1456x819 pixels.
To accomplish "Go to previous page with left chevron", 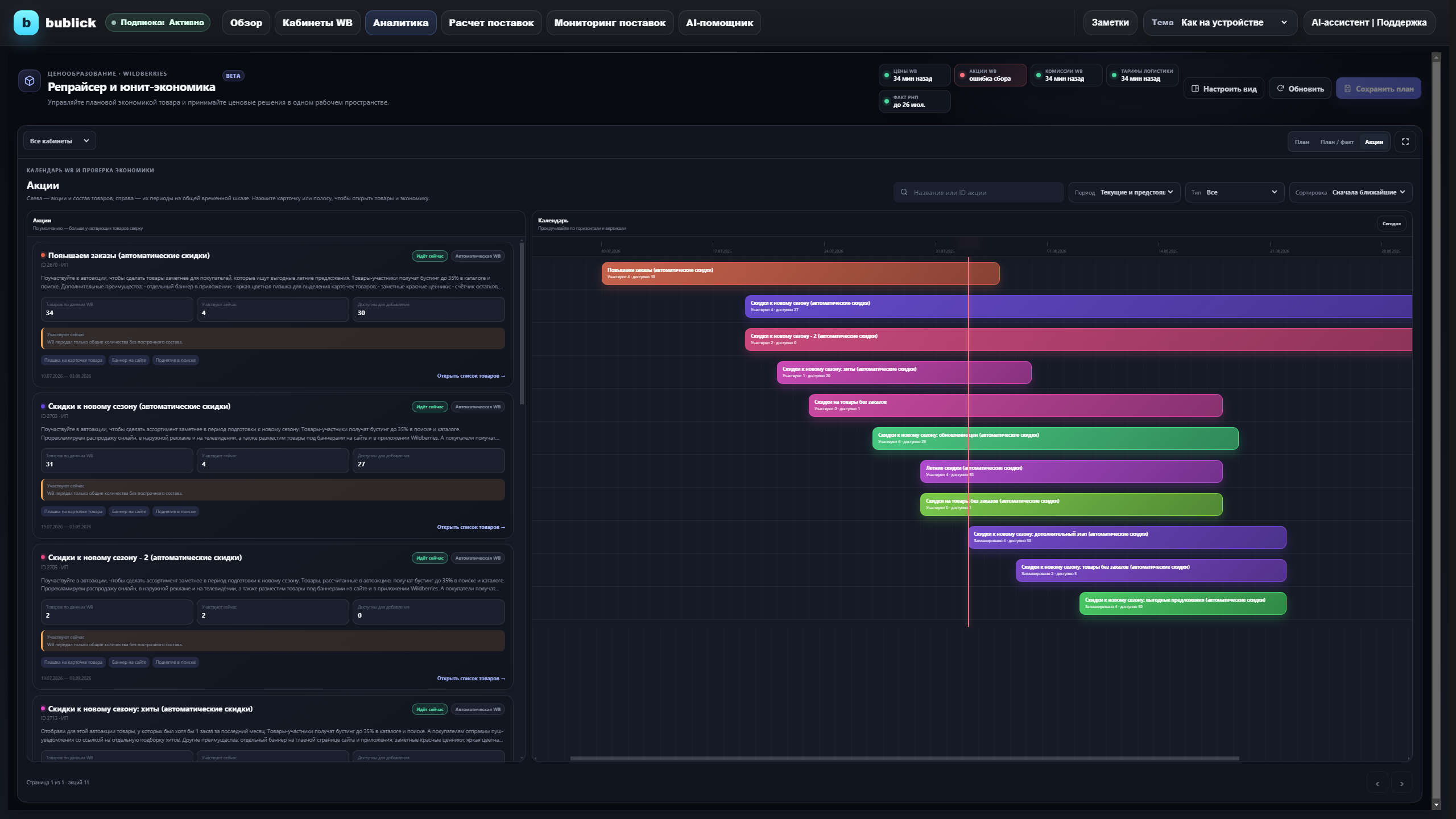I will [1377, 784].
